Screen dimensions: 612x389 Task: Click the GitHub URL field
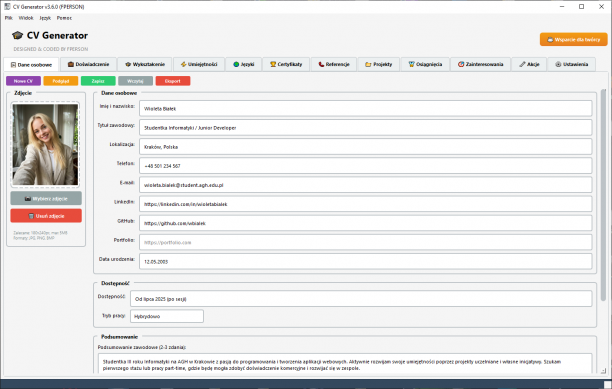click(365, 223)
